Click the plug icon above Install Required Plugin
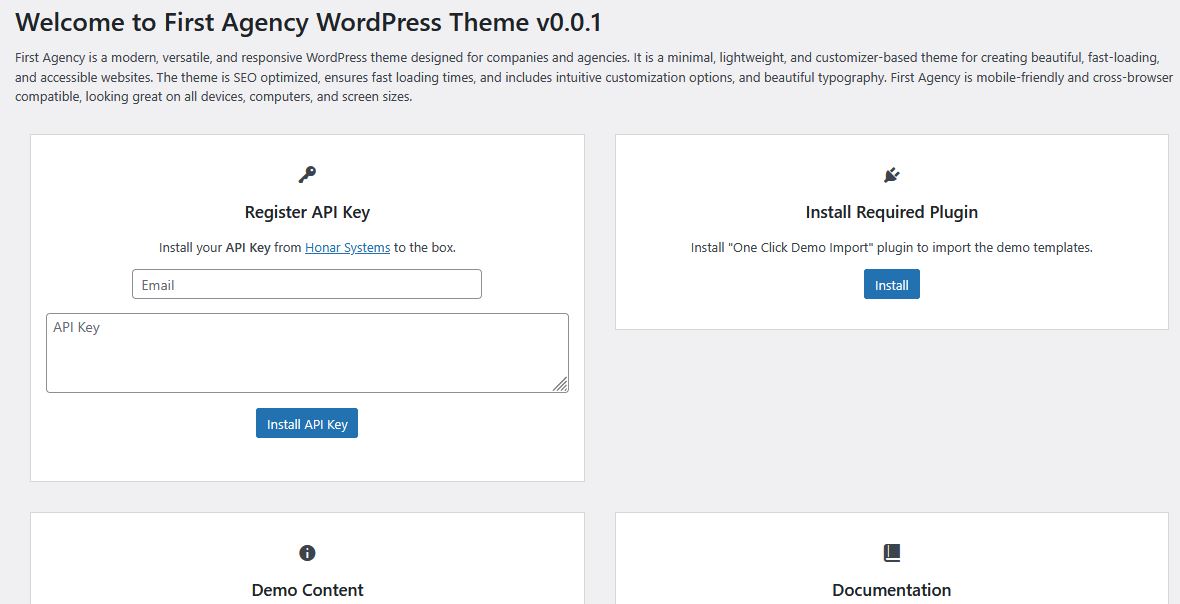The width and height of the screenshot is (1180, 604). pos(892,175)
